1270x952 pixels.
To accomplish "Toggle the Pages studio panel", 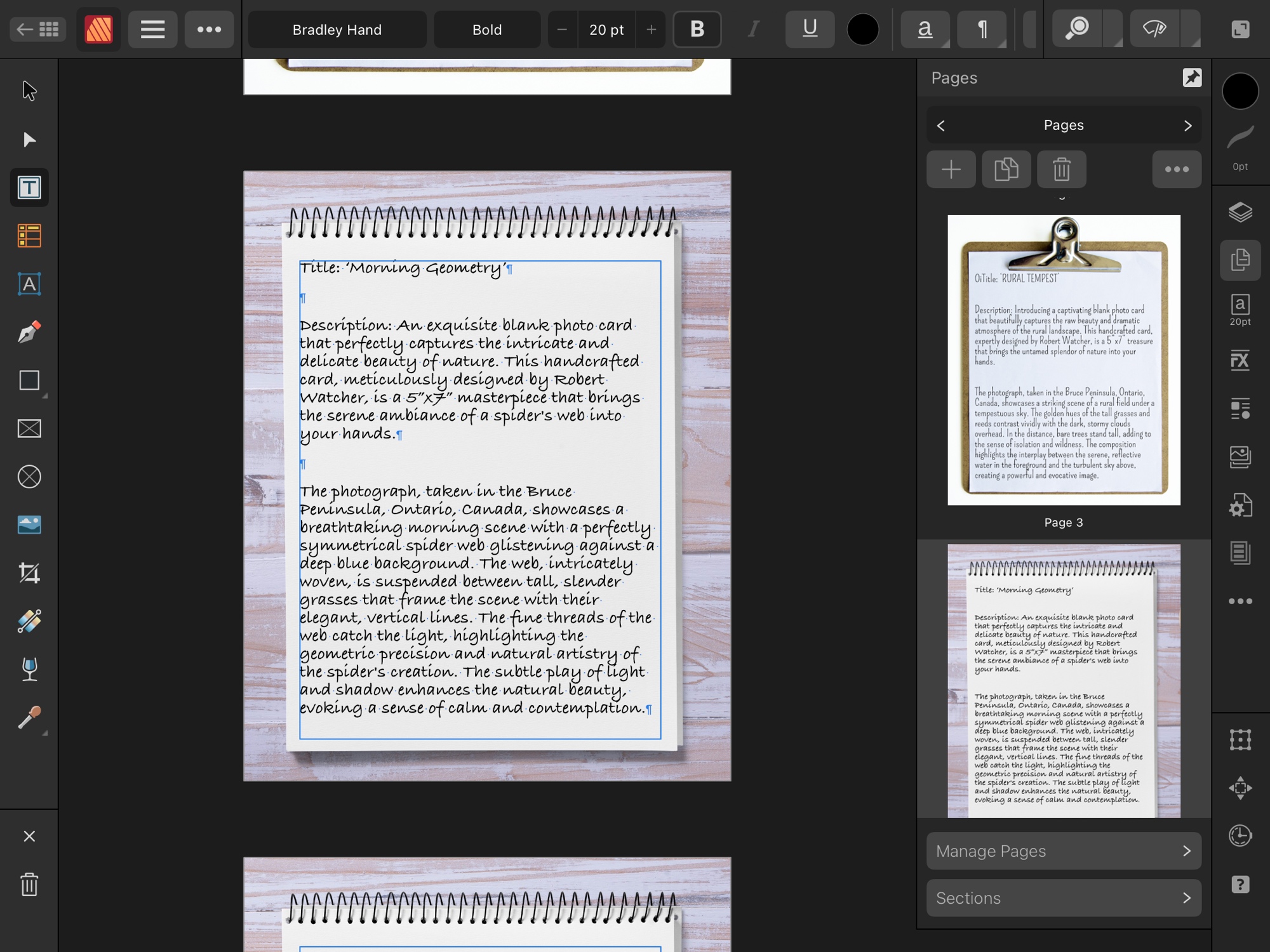I will tap(1240, 260).
